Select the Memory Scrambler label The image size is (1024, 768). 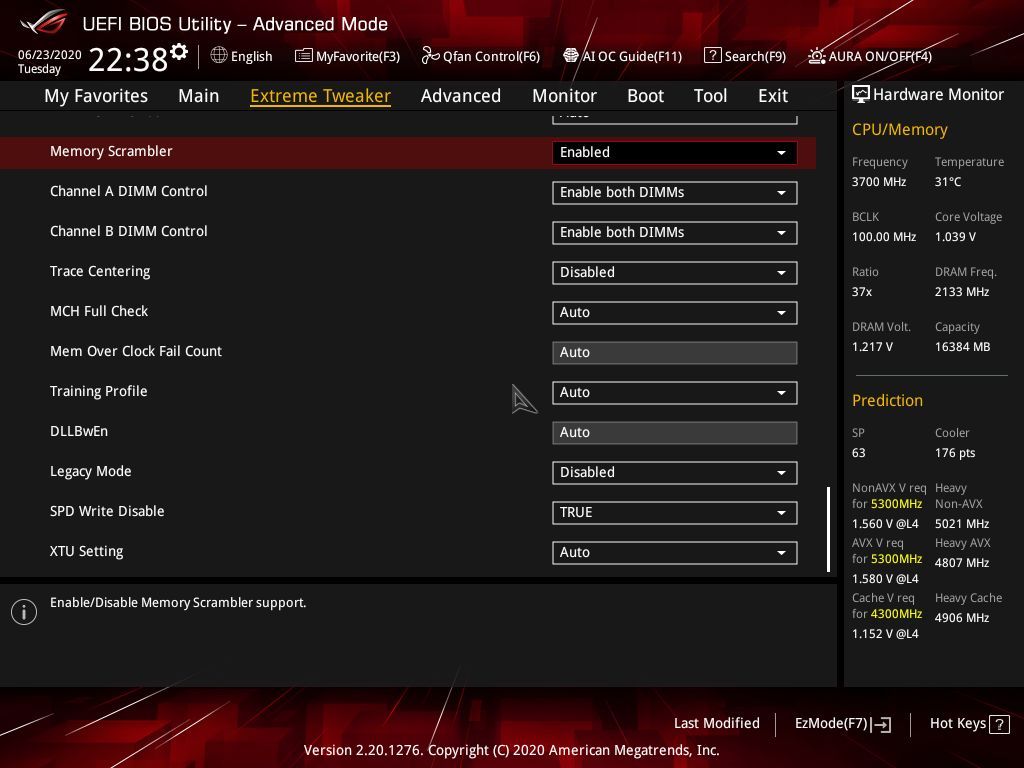point(111,152)
